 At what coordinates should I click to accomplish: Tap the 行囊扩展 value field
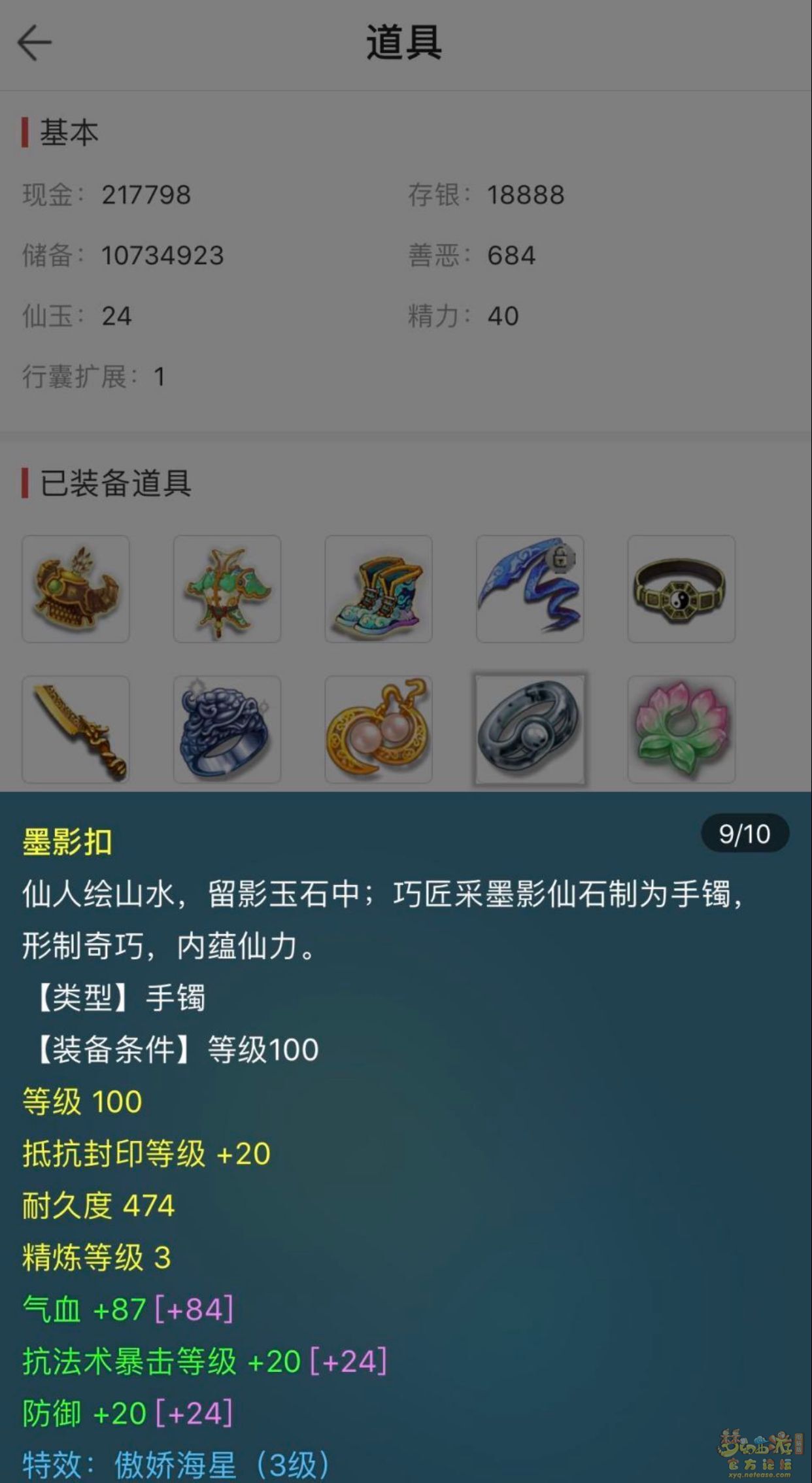(93, 377)
